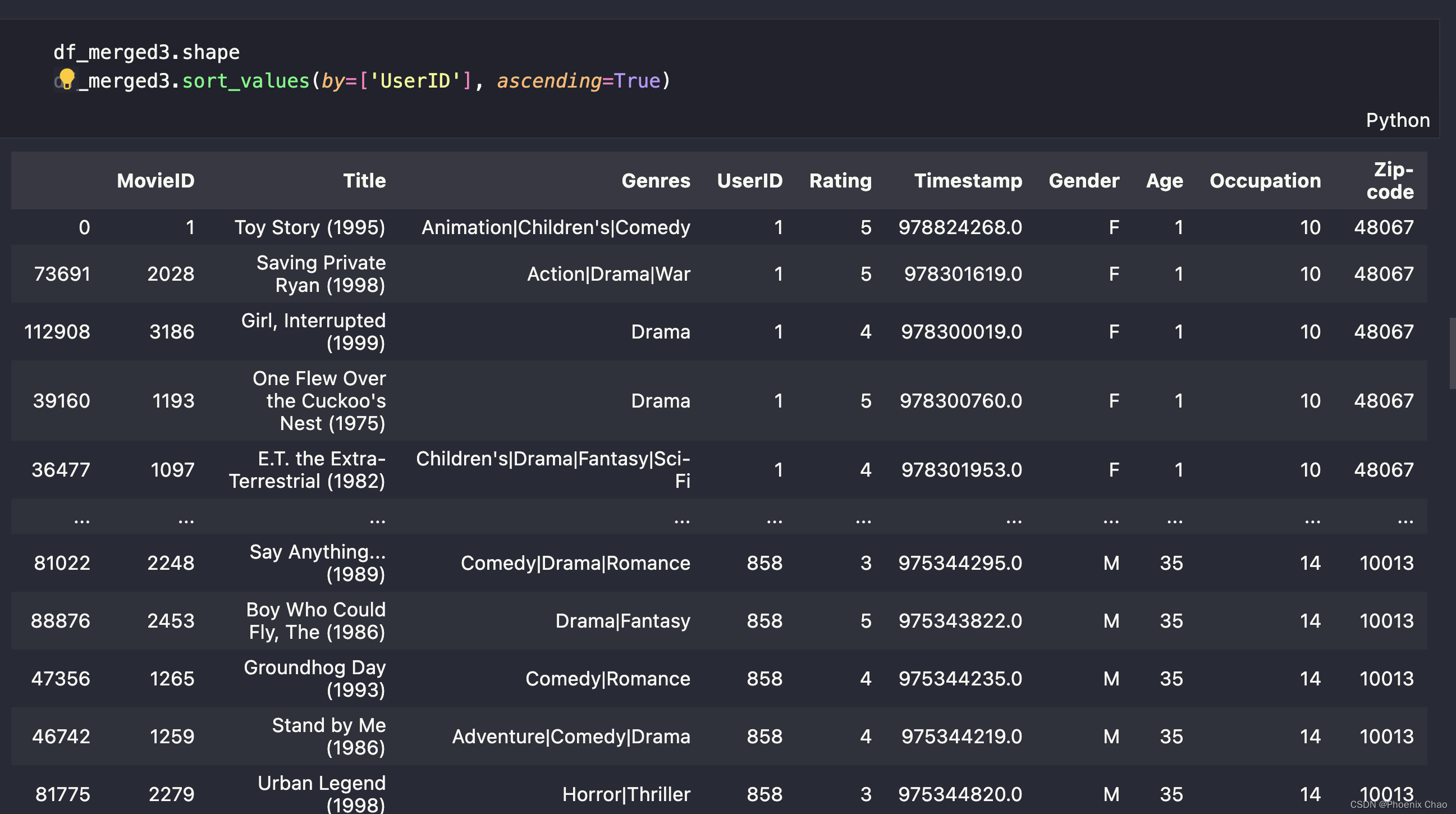
Task: Click the lightbulb quick-fix icon
Action: coord(67,78)
